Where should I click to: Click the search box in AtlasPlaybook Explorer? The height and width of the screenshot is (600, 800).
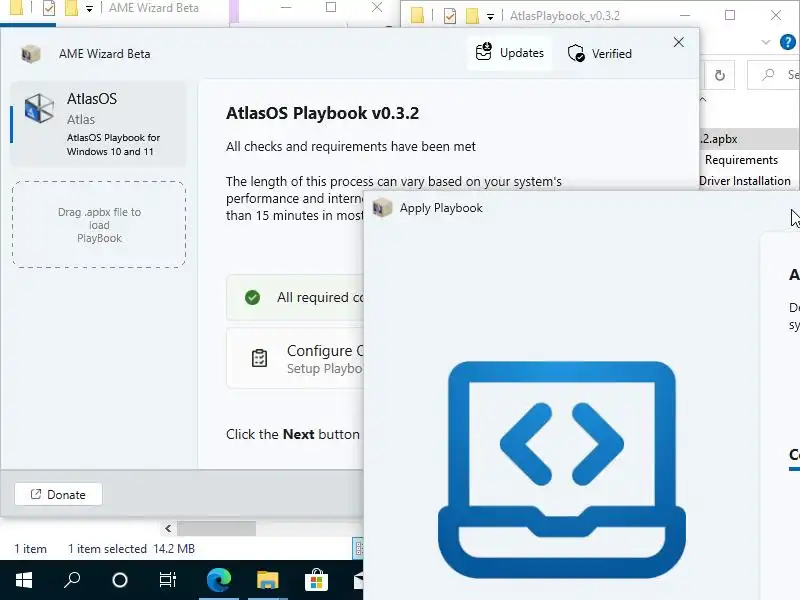pyautogui.click(x=773, y=76)
